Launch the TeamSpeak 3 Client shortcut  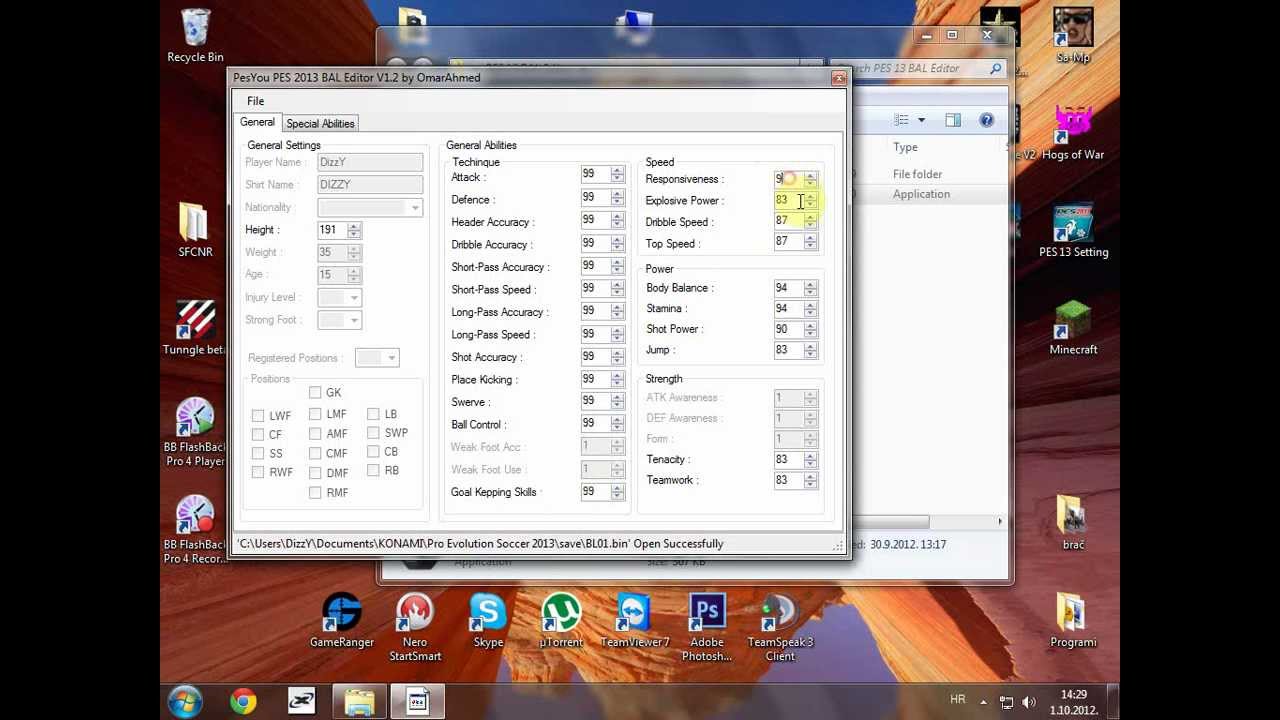pyautogui.click(x=780, y=627)
